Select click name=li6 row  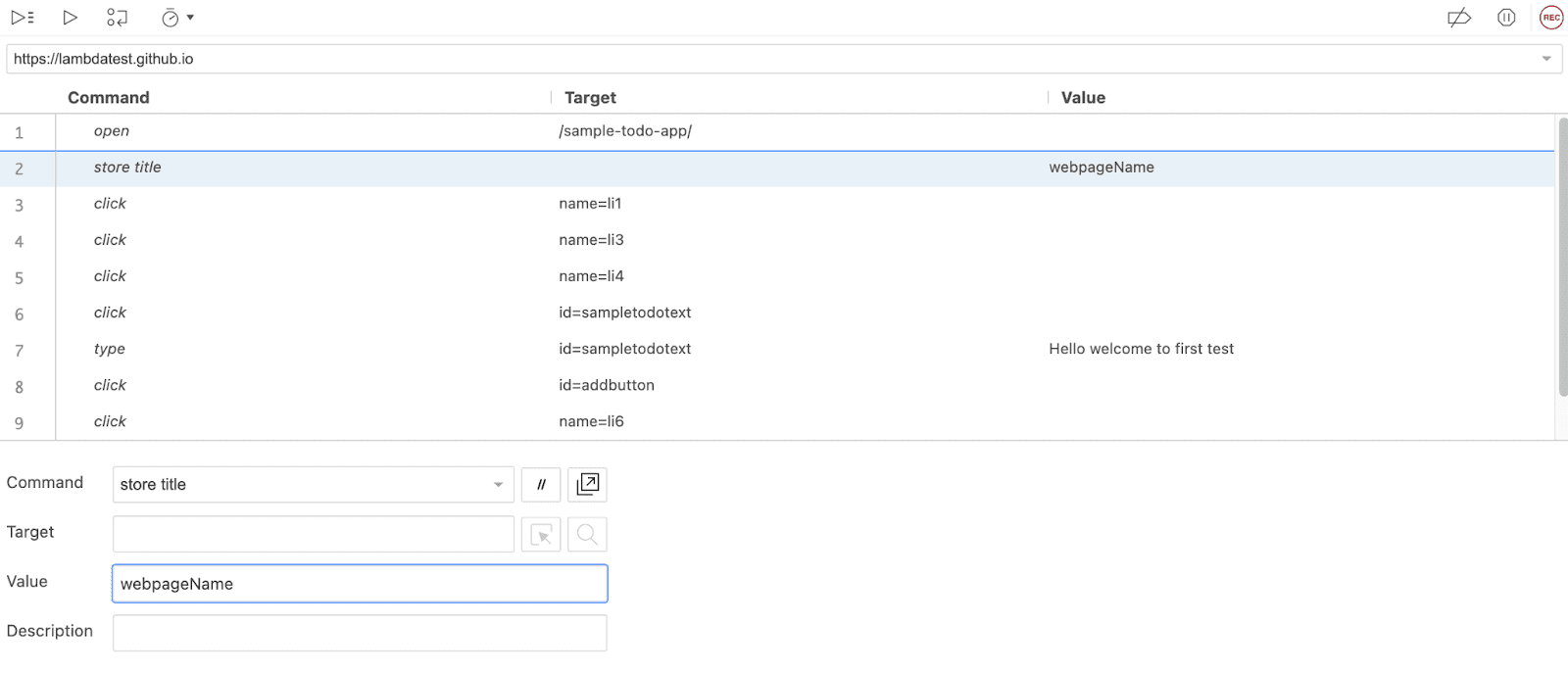pos(777,421)
